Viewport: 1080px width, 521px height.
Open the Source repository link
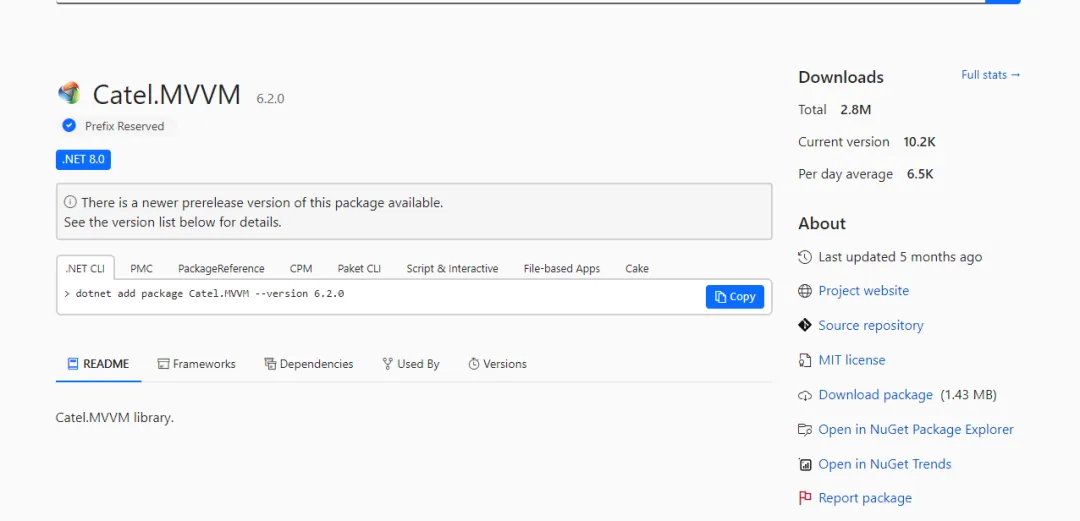coord(871,325)
